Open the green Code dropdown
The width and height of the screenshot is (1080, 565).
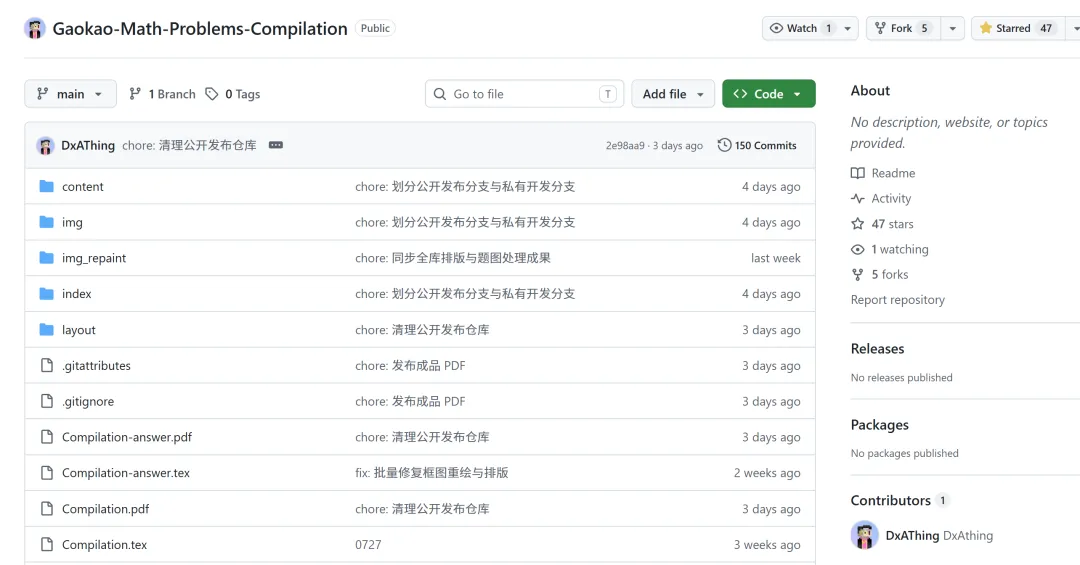click(769, 94)
